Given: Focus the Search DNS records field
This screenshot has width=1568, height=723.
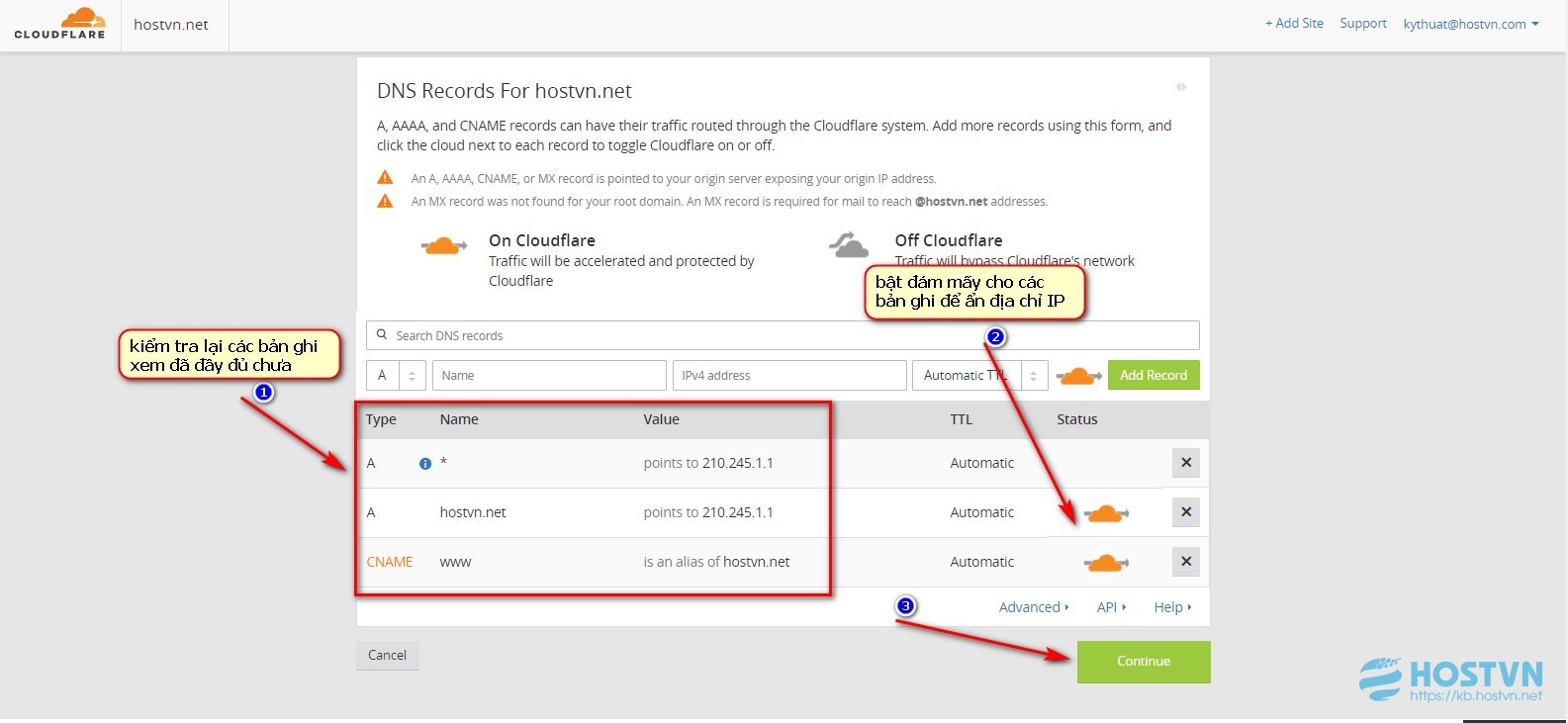Looking at the screenshot, I should [783, 335].
